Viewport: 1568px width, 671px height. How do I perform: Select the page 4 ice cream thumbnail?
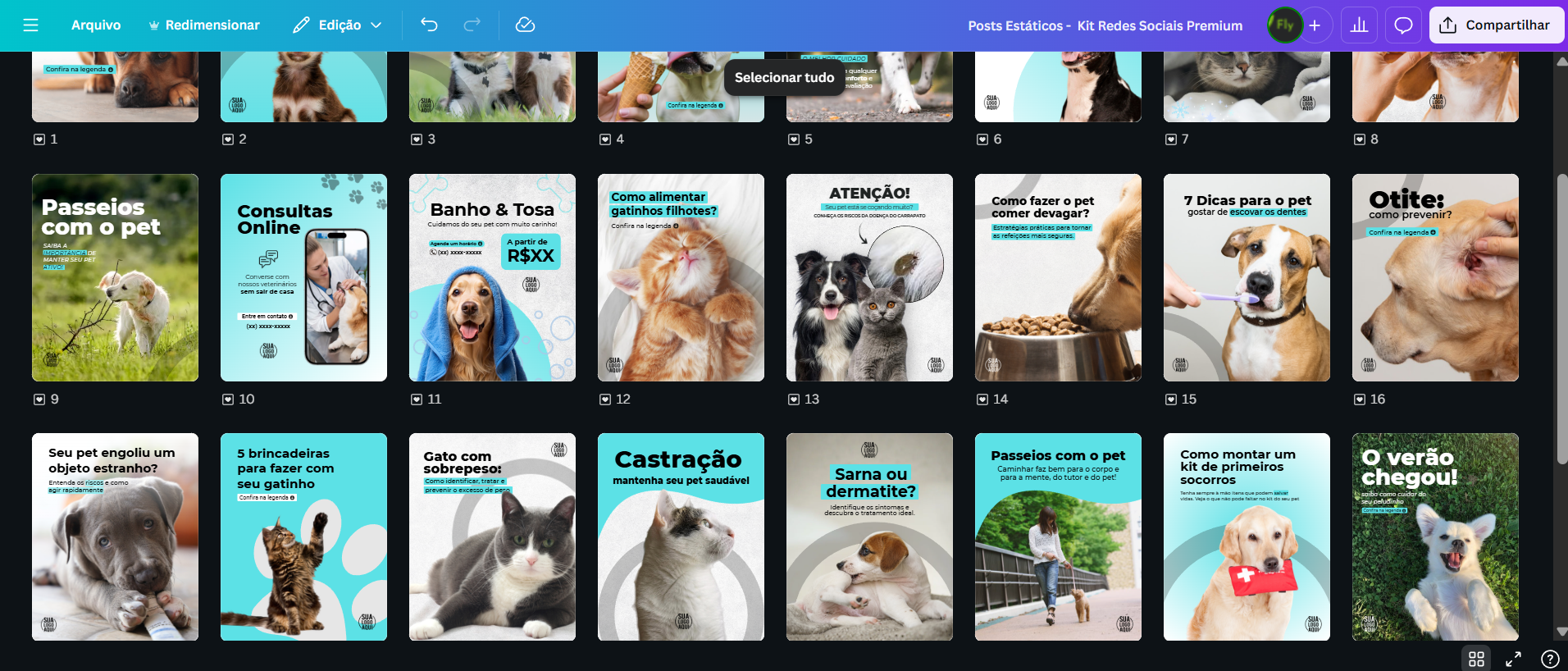(681, 87)
